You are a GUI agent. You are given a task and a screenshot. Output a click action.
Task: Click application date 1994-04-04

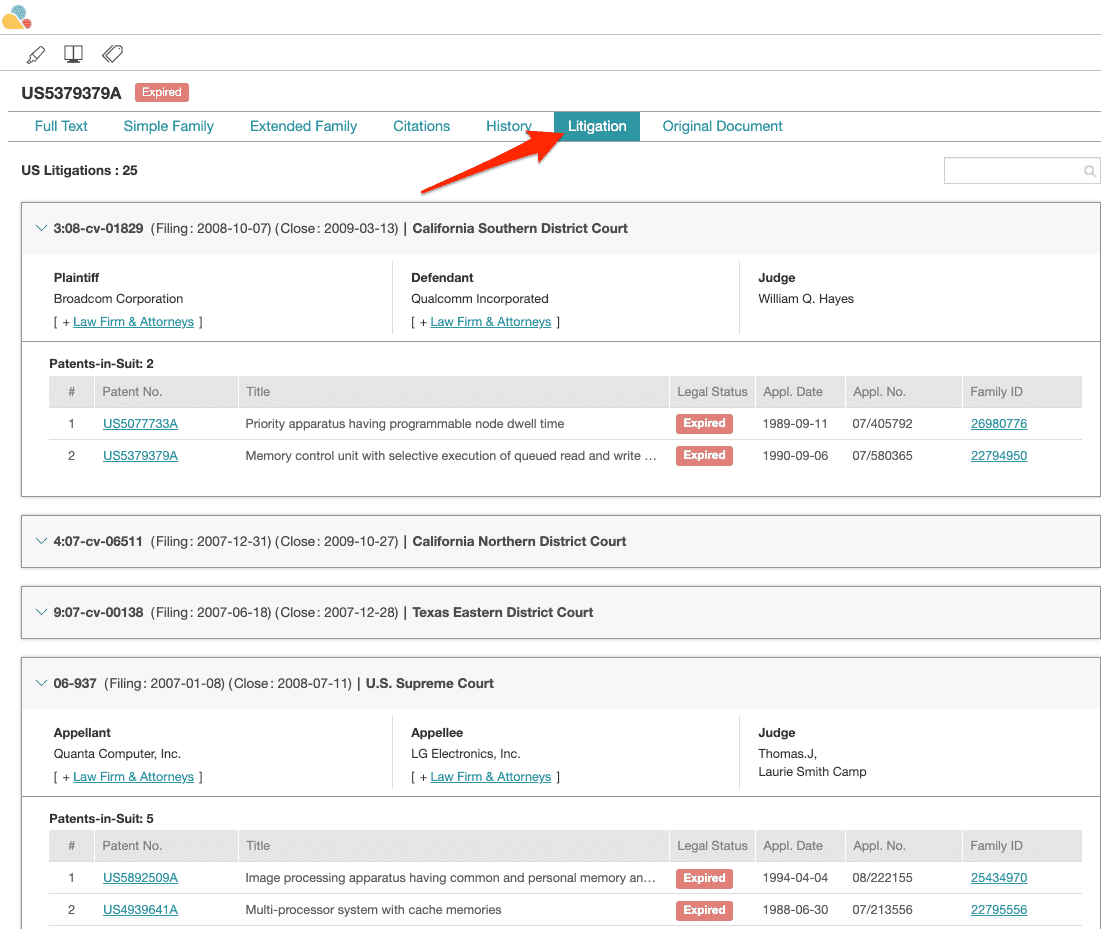[x=795, y=878]
